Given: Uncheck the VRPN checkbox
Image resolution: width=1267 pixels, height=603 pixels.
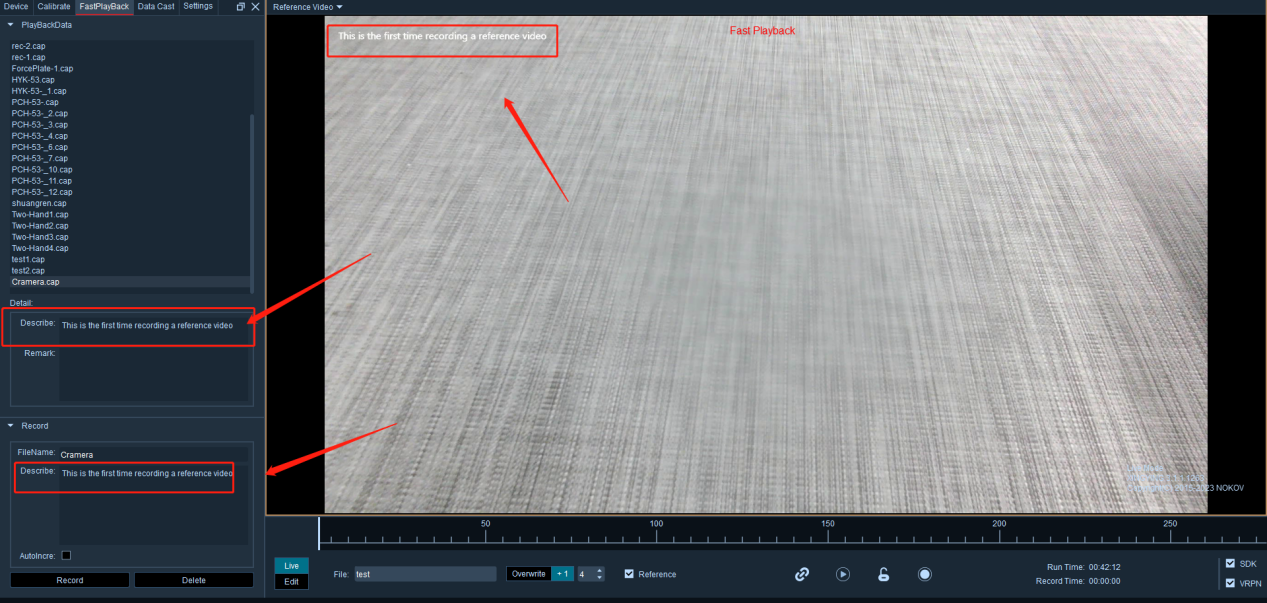Looking at the screenshot, I should click(1230, 583).
